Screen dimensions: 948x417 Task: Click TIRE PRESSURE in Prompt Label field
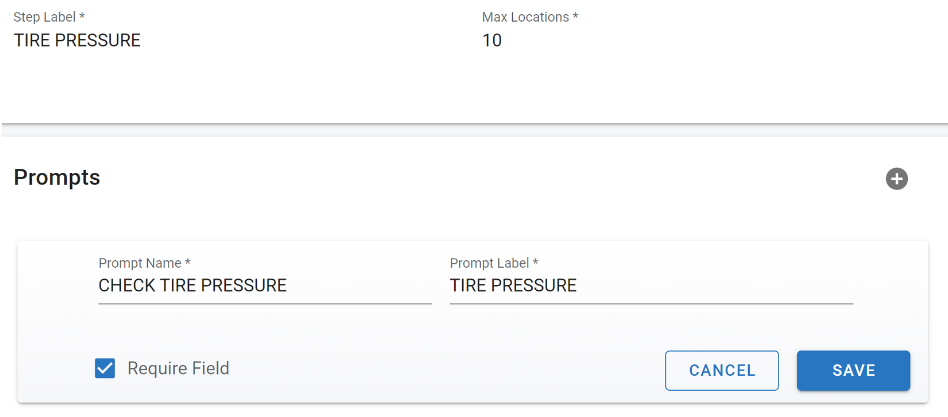pyautogui.click(x=513, y=286)
